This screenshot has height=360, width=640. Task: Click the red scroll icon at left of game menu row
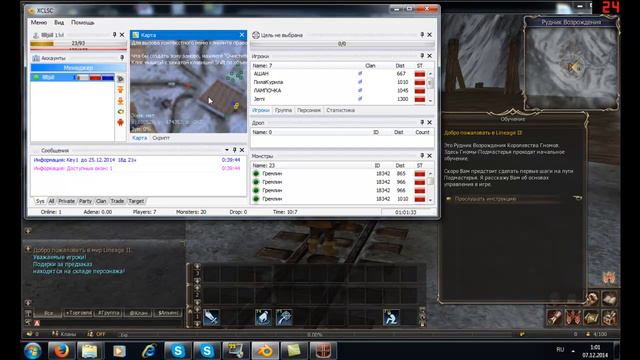554,317
